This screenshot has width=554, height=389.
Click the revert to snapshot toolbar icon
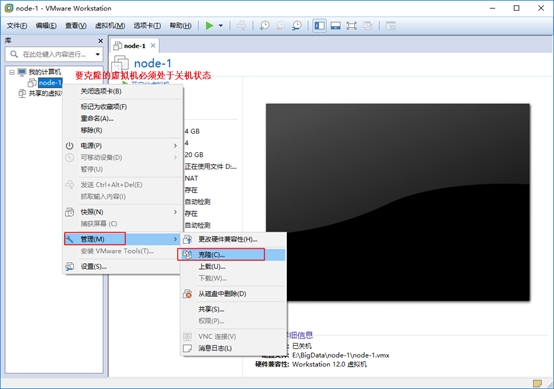tap(281, 25)
